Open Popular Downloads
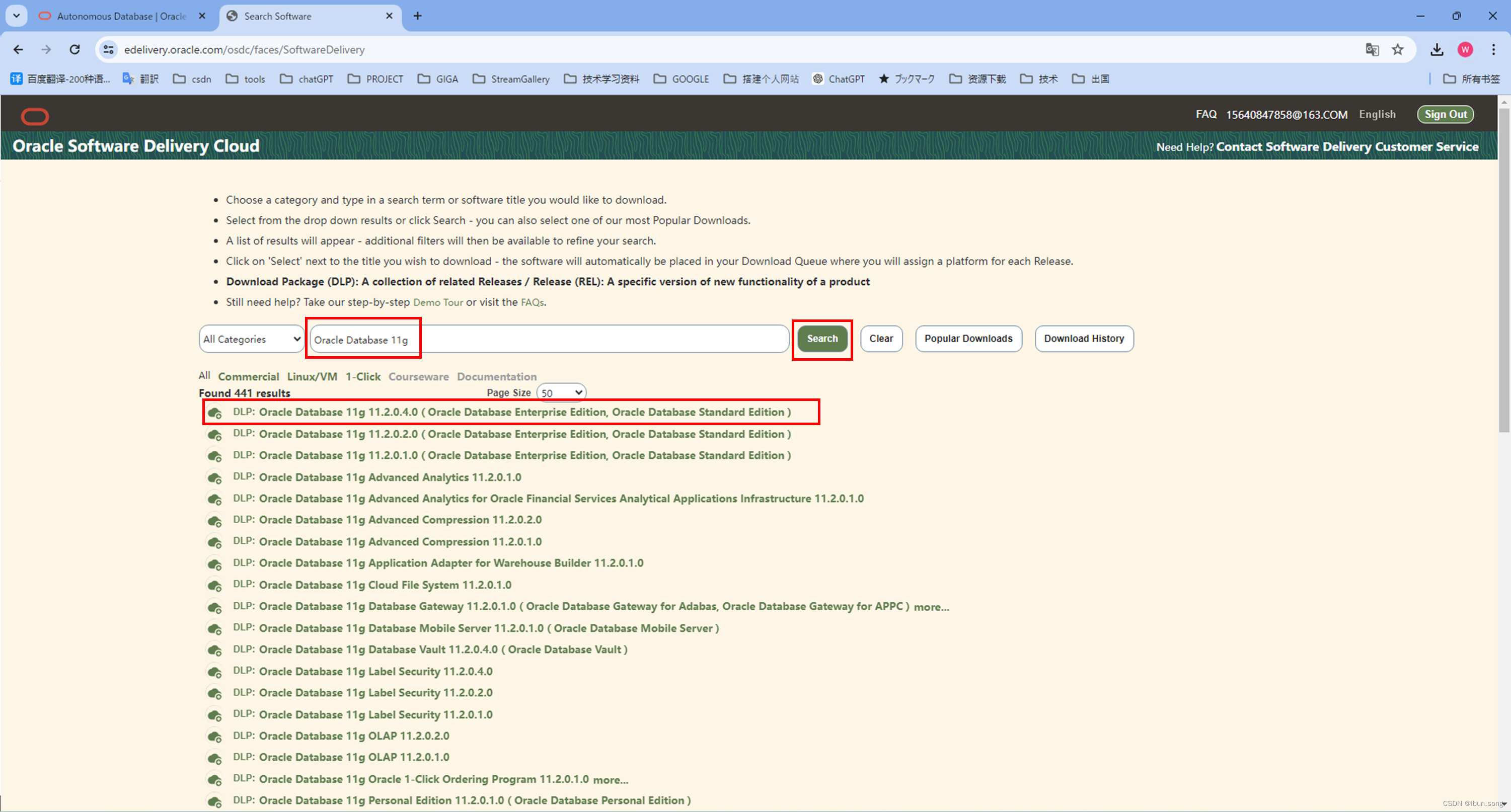1511x812 pixels. point(968,338)
